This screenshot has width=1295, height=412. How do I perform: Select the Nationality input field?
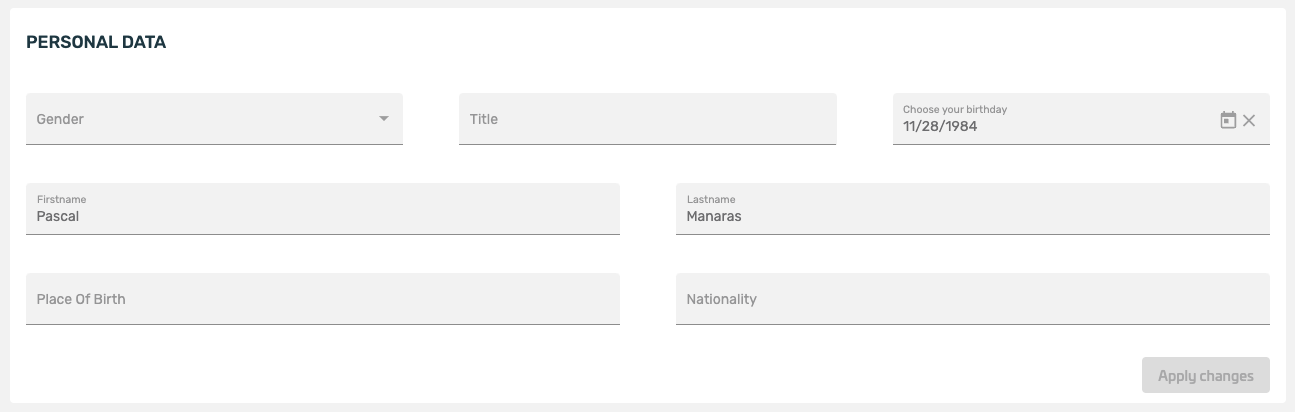[x=972, y=299]
